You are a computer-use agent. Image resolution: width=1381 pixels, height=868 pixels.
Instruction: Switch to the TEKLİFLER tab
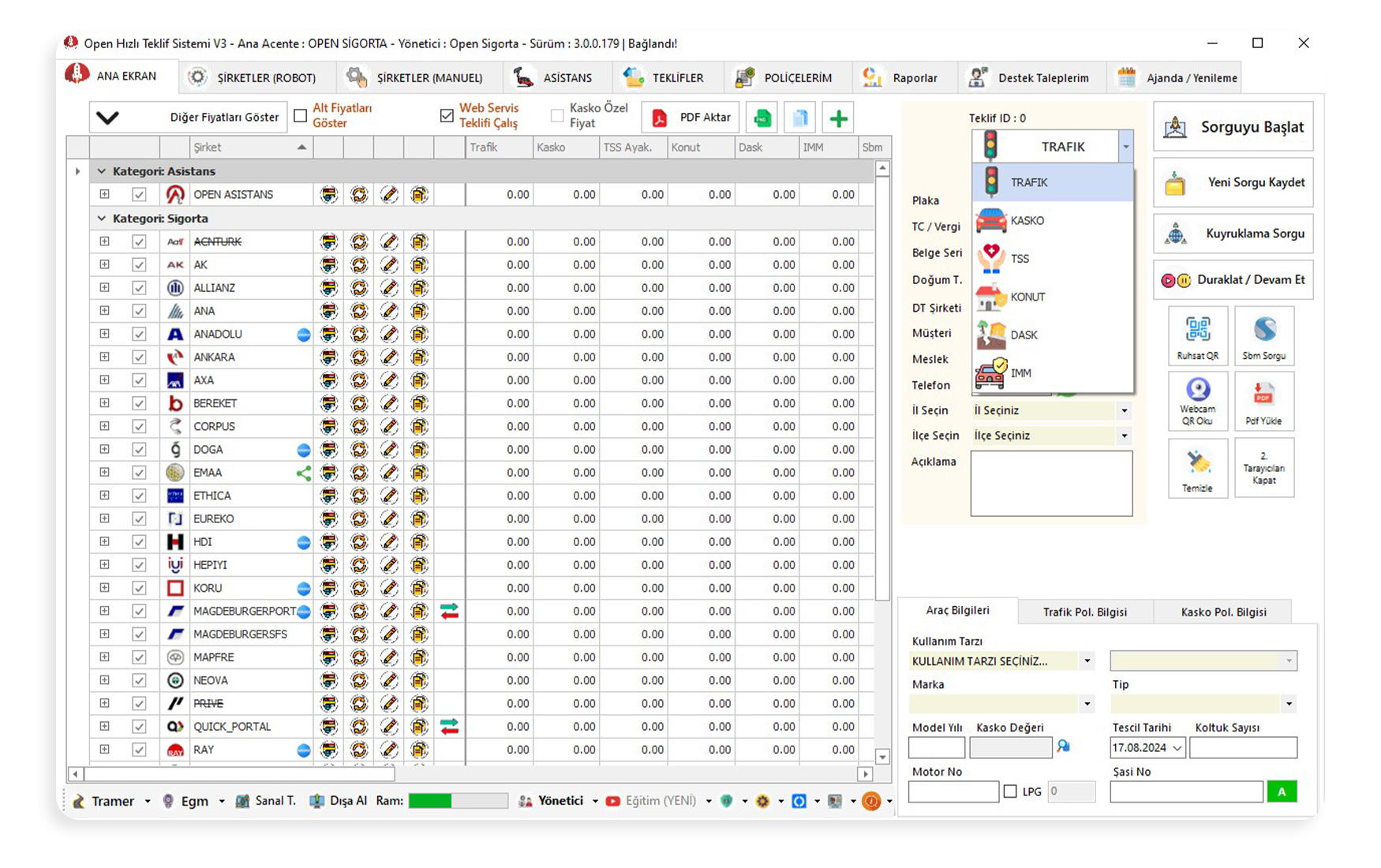click(x=664, y=77)
